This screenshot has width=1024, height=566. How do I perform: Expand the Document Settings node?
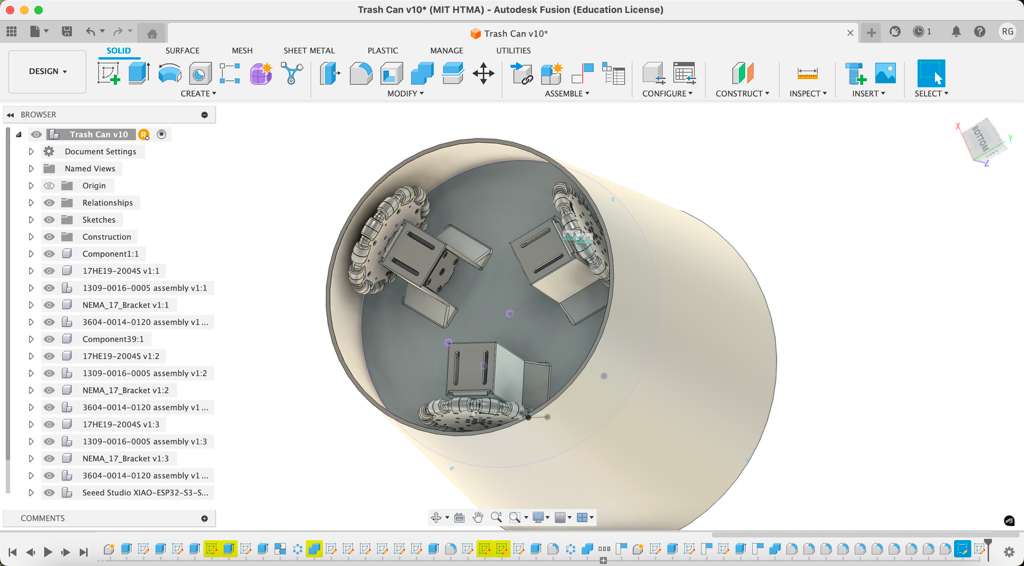(x=31, y=152)
